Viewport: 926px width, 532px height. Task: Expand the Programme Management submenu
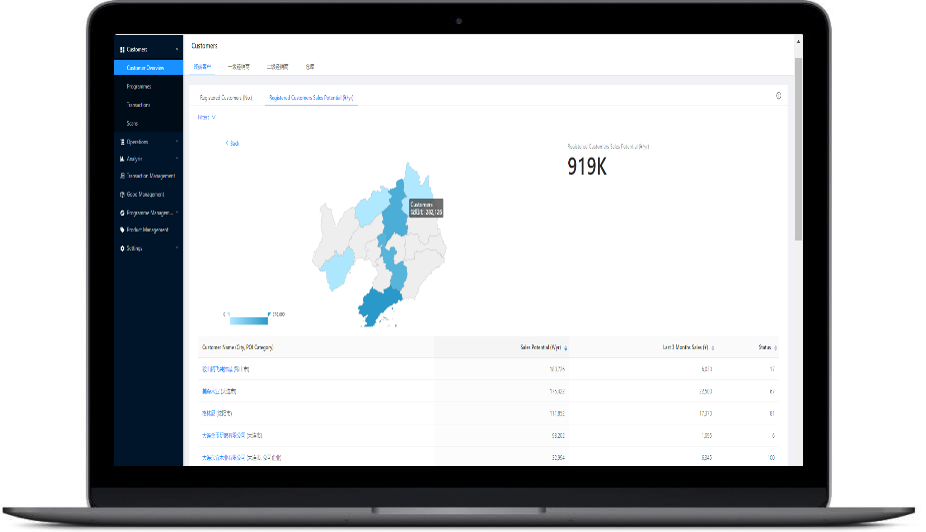(177, 212)
